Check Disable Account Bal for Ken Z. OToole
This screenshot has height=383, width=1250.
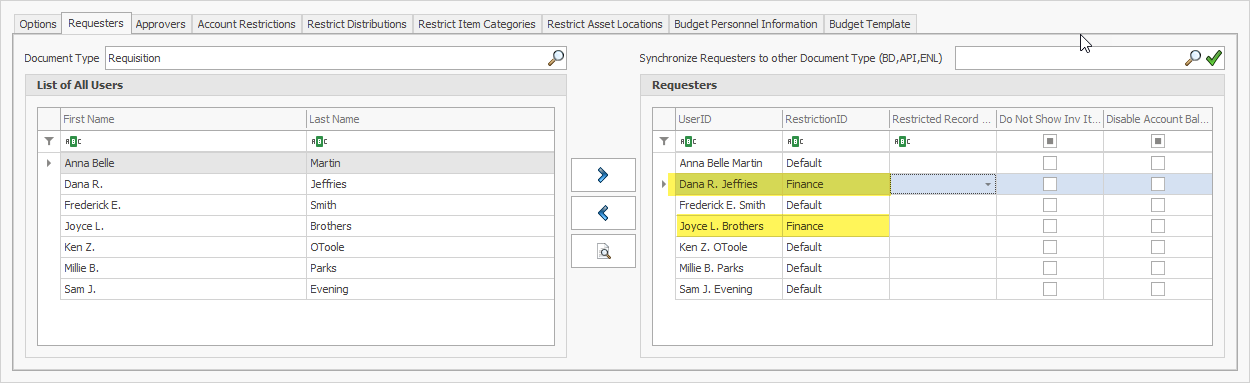(x=1157, y=247)
